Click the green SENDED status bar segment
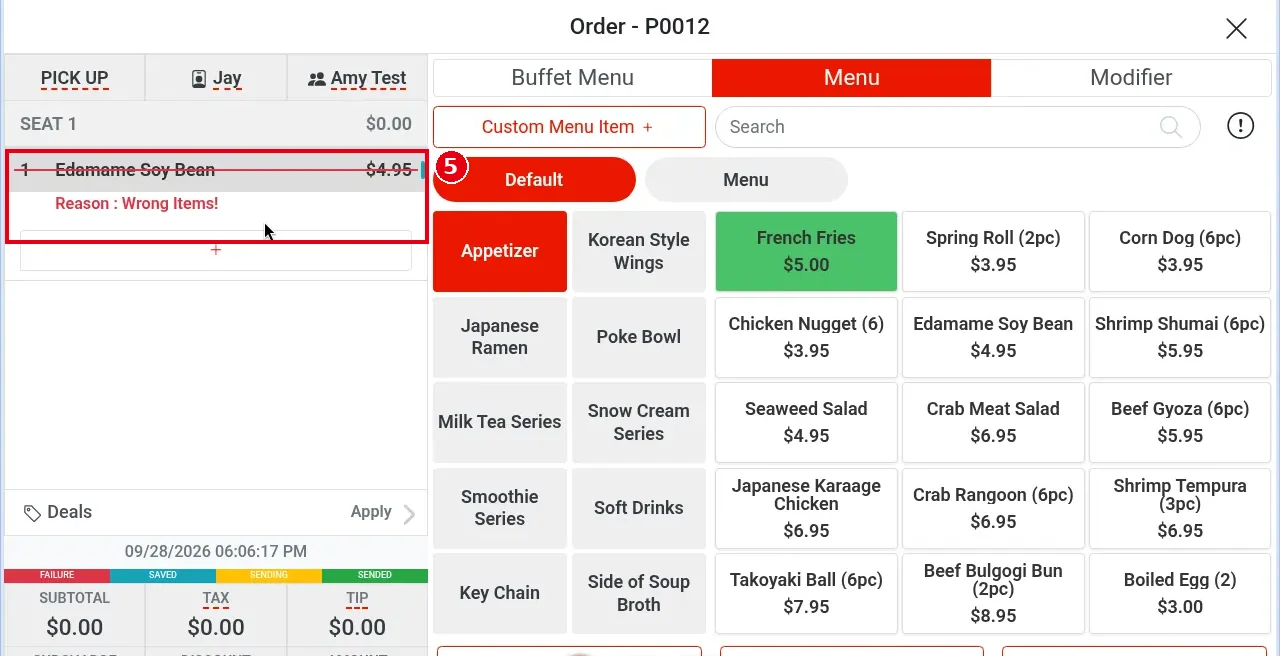1280x656 pixels. tap(375, 575)
